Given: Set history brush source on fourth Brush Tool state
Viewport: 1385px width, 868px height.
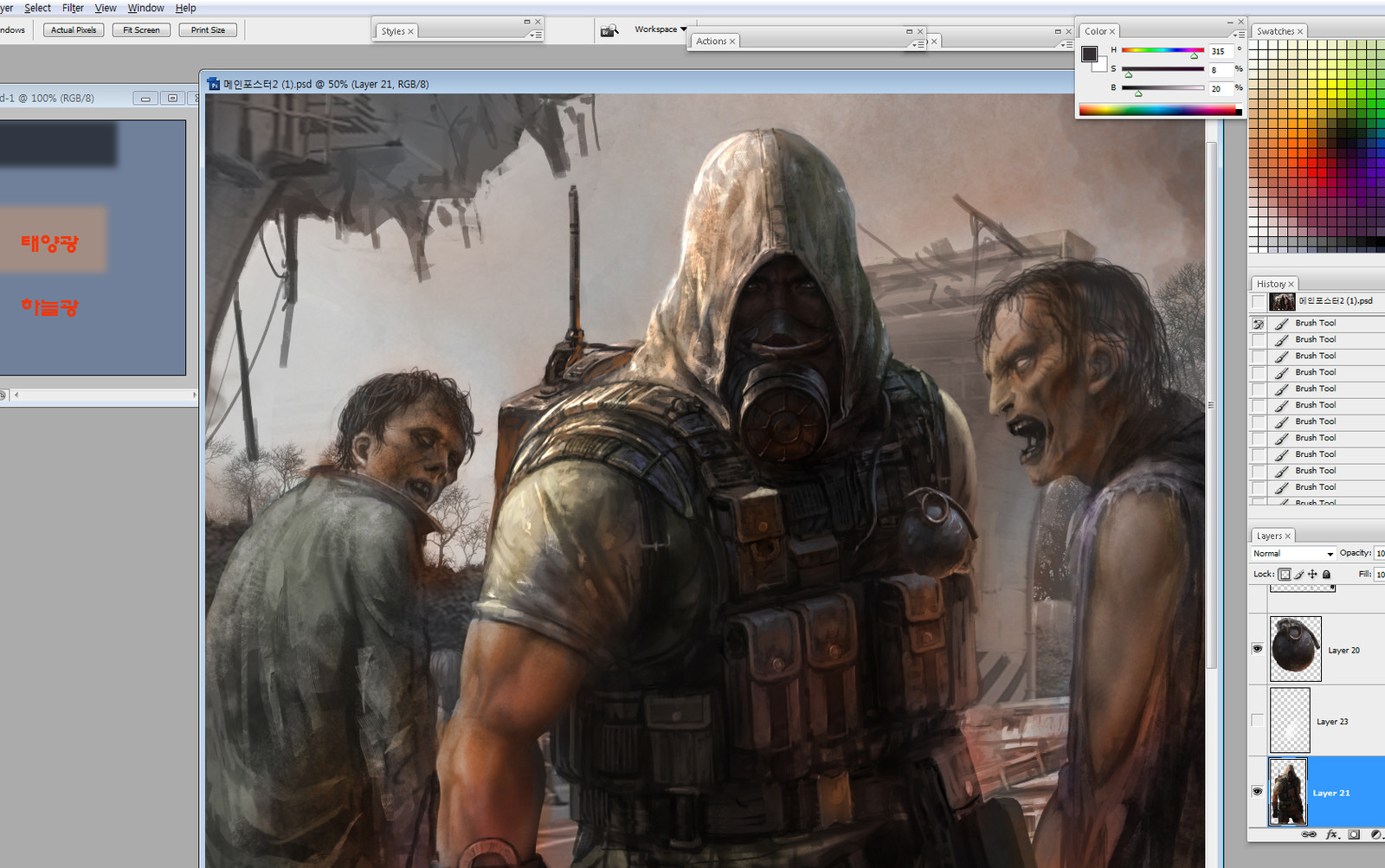Looking at the screenshot, I should pos(1259,373).
